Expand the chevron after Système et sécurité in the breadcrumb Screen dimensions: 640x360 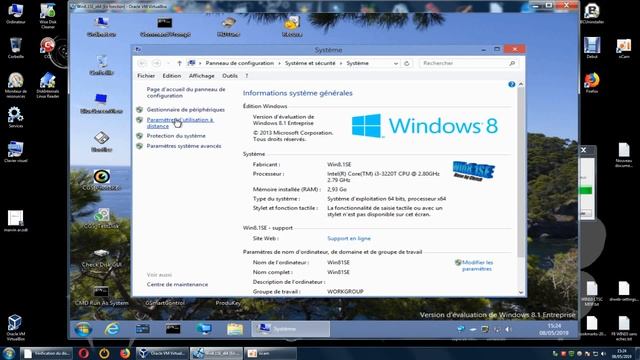[341, 63]
